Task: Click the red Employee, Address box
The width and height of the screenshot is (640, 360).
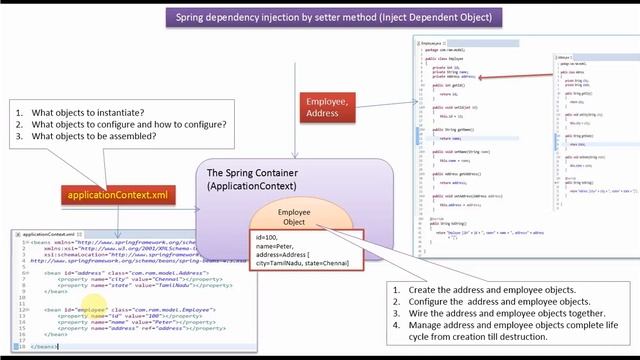Action: tap(328, 107)
